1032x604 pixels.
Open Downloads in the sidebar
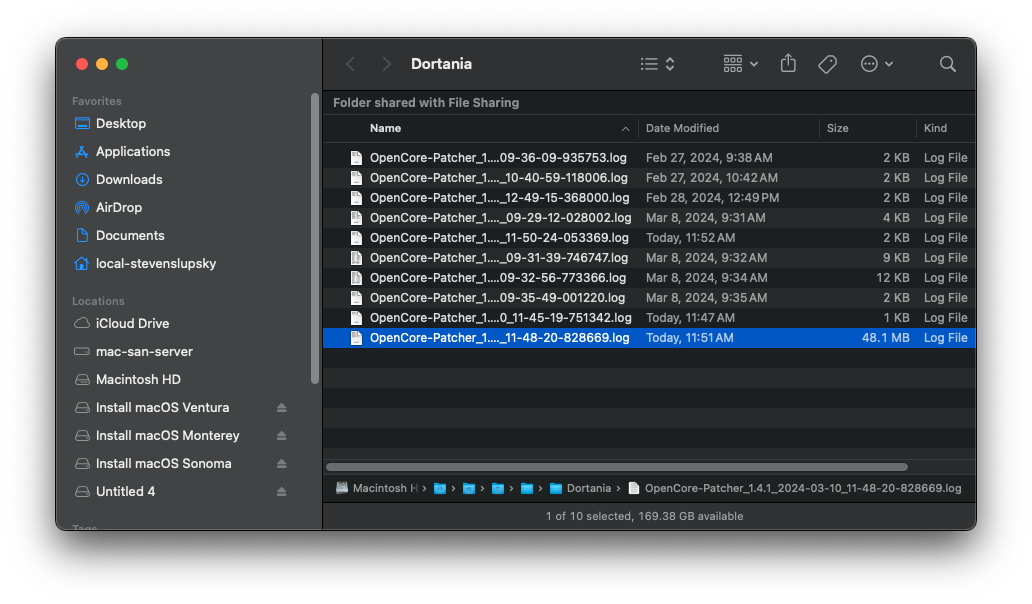pos(118,180)
